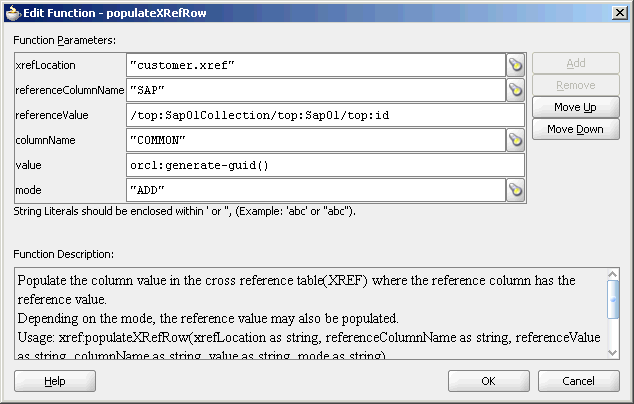Click the flashlight icon beside columnName field
The width and height of the screenshot is (634, 404).
point(516,140)
